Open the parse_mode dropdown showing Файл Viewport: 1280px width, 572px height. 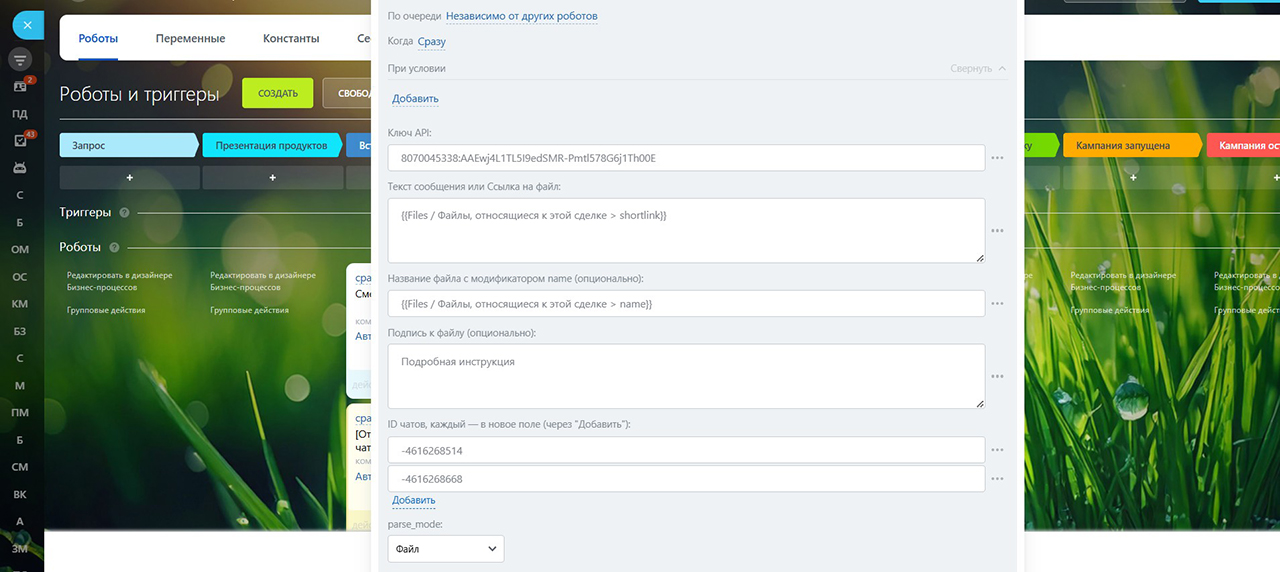tap(446, 549)
